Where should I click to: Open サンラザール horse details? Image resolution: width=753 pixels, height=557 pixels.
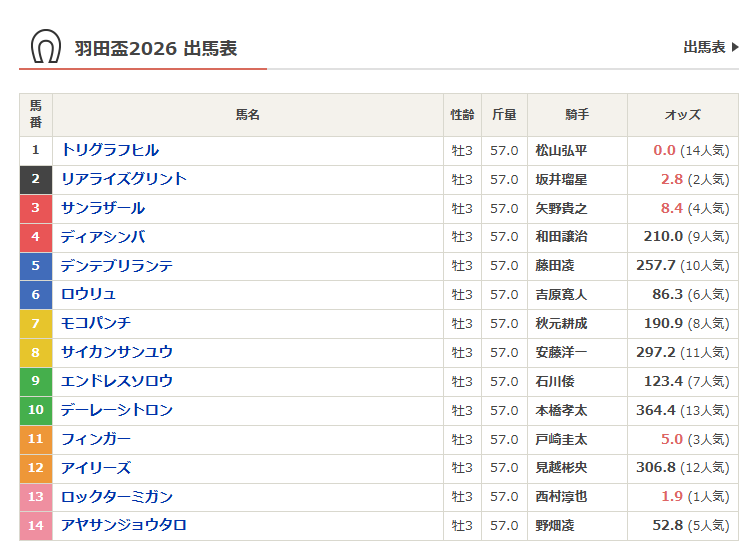[103, 208]
